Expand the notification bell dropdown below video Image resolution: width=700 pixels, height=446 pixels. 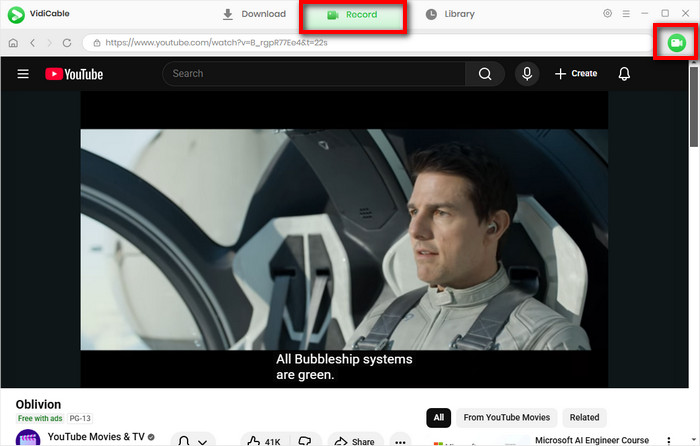point(193,440)
